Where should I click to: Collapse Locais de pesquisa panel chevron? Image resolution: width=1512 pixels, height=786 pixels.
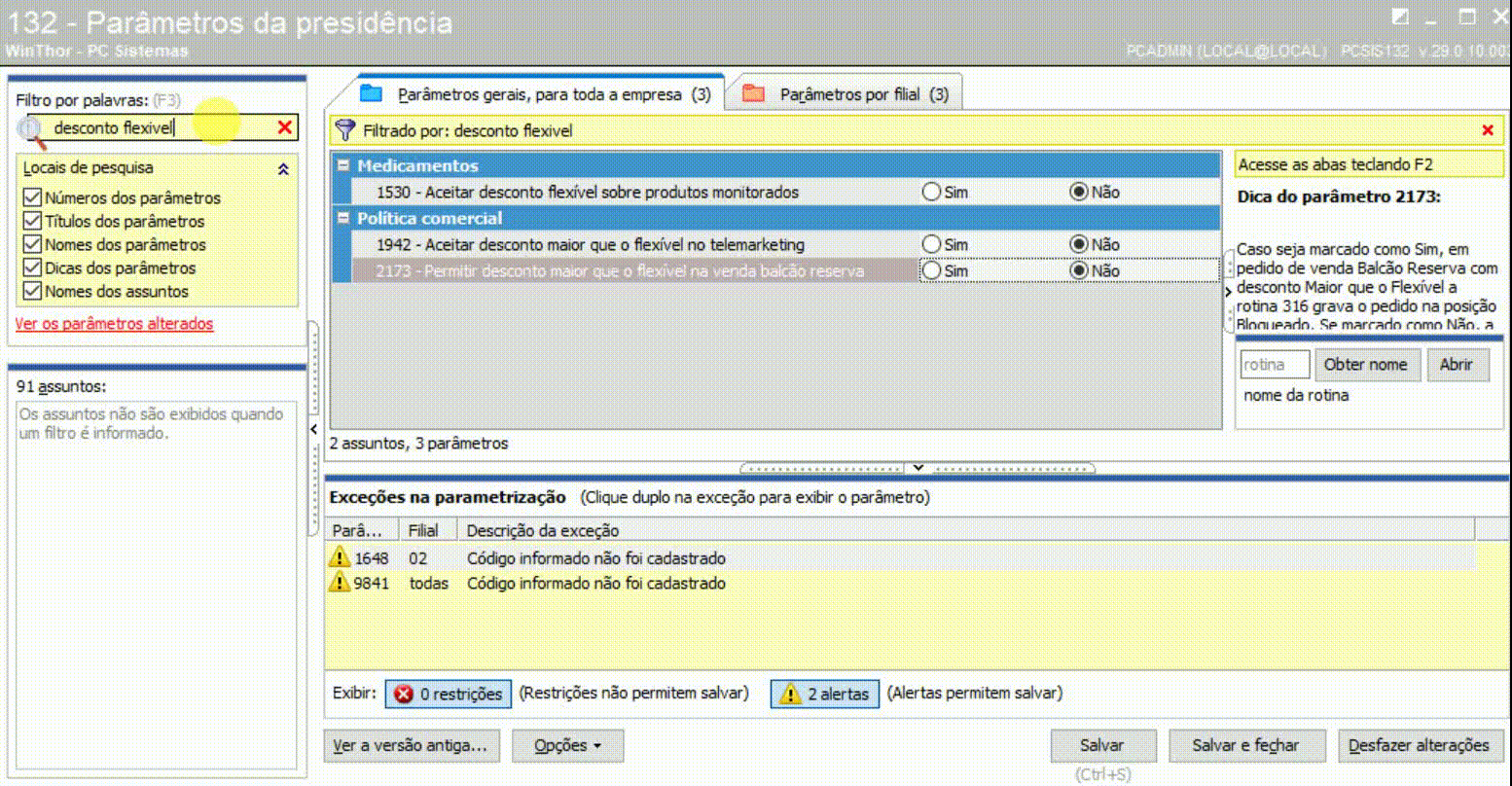pyautogui.click(x=283, y=169)
